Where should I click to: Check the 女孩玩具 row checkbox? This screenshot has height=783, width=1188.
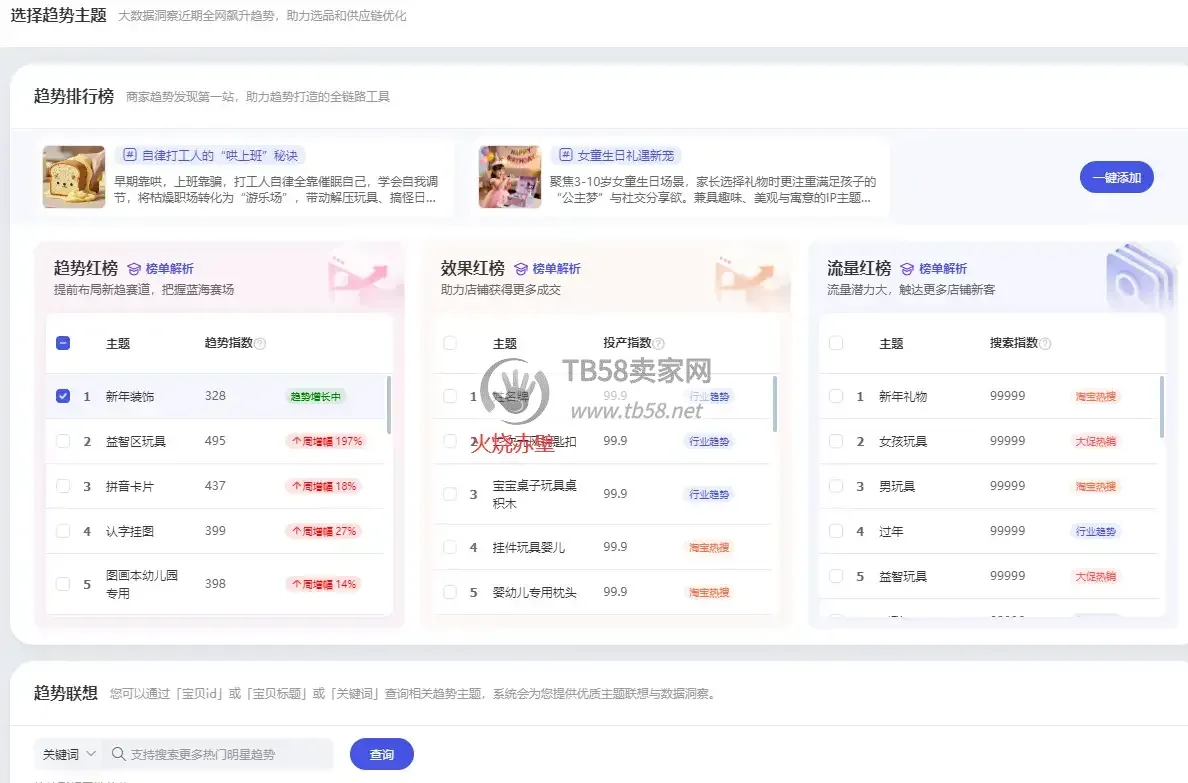pyautogui.click(x=836, y=441)
